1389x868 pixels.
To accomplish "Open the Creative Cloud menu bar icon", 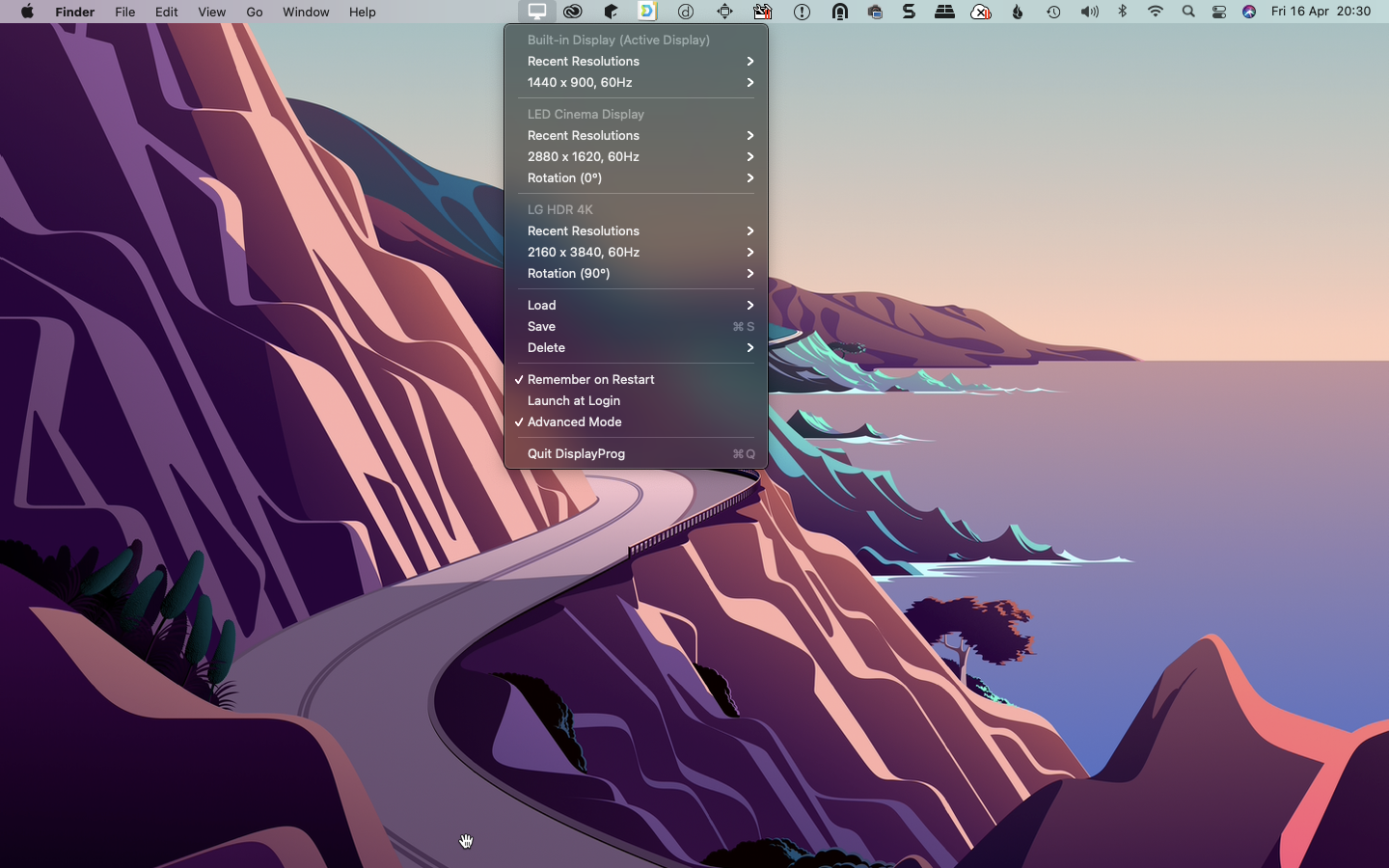I will tap(573, 12).
